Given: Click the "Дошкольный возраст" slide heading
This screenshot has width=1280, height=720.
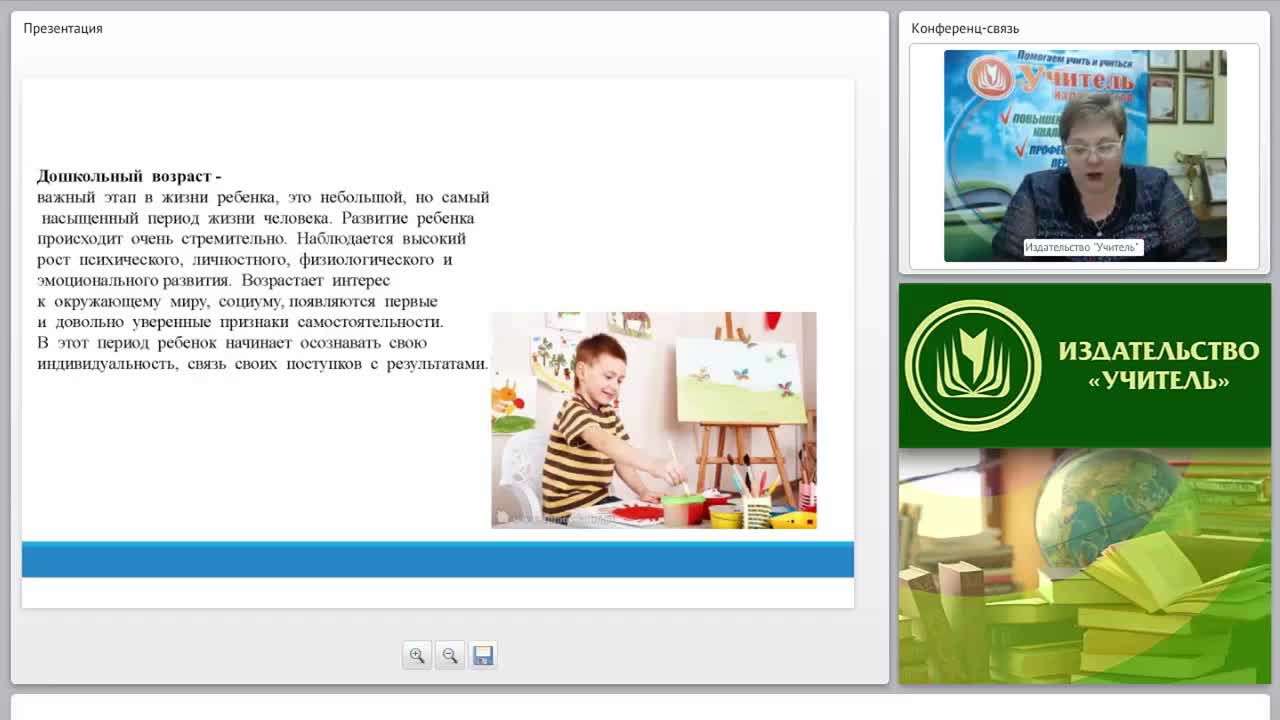Looking at the screenshot, I should 129,176.
